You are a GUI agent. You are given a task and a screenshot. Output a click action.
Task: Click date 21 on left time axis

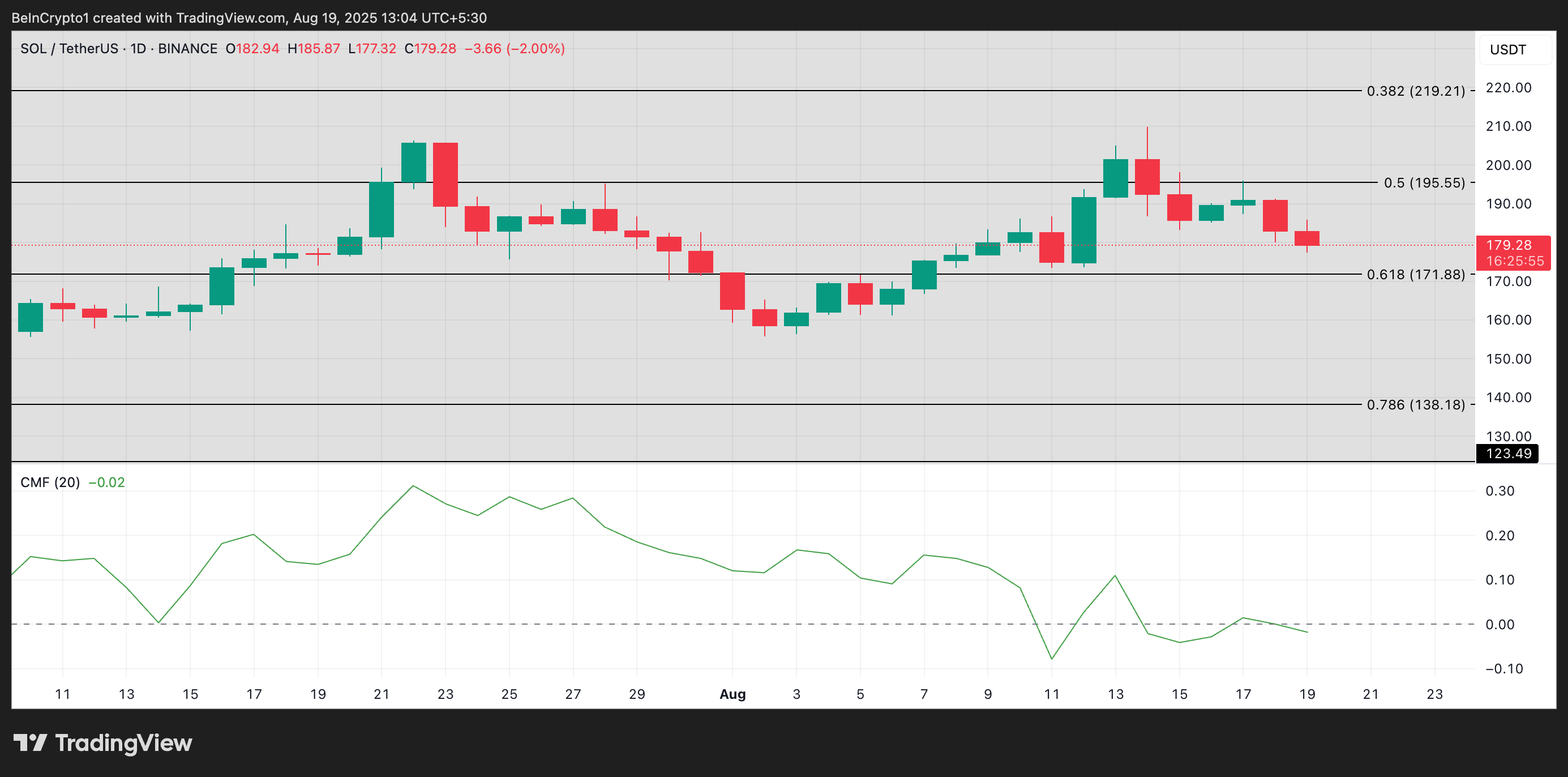(381, 694)
